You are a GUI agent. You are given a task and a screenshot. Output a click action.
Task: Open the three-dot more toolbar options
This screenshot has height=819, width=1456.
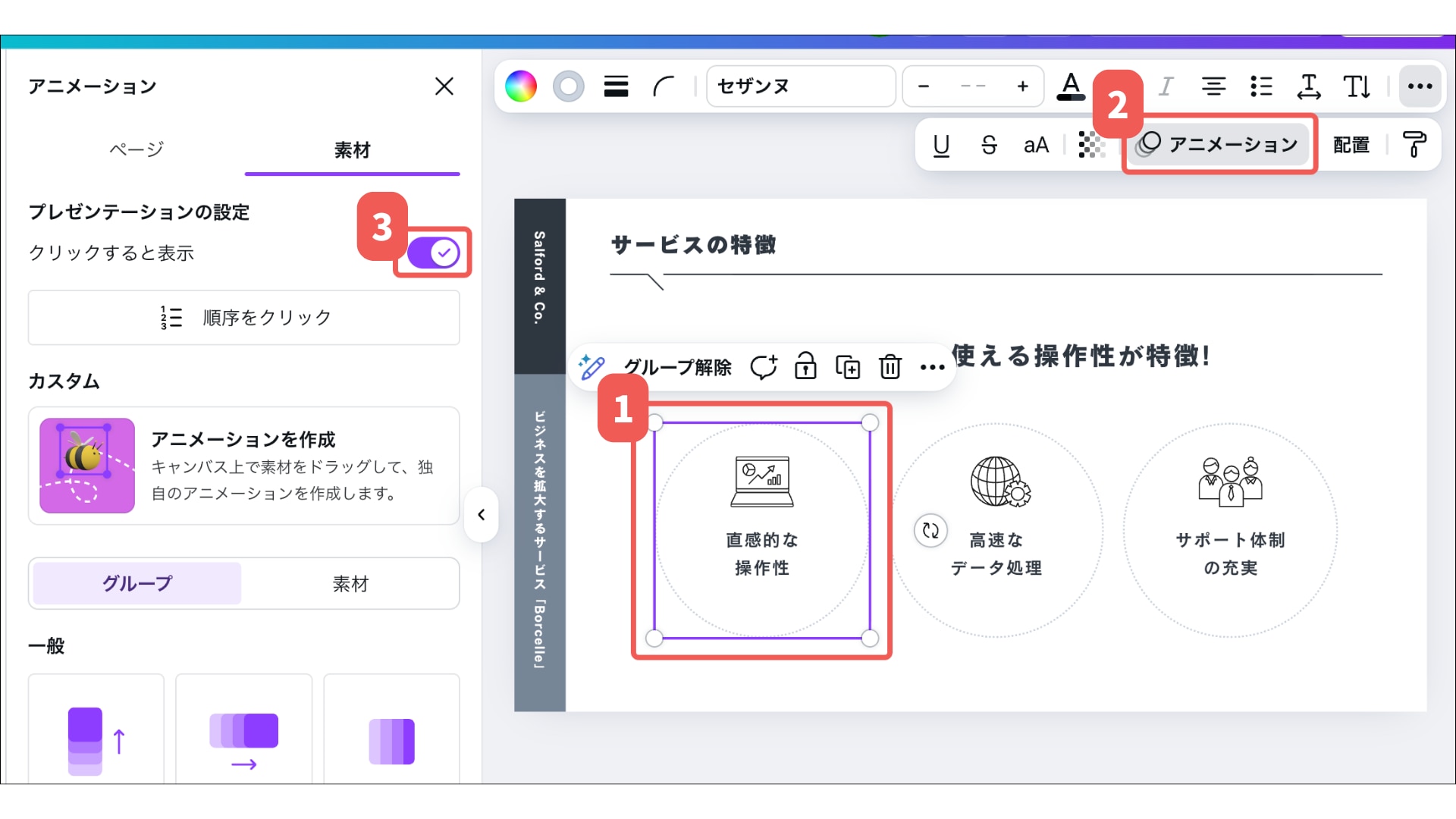[x=1420, y=86]
